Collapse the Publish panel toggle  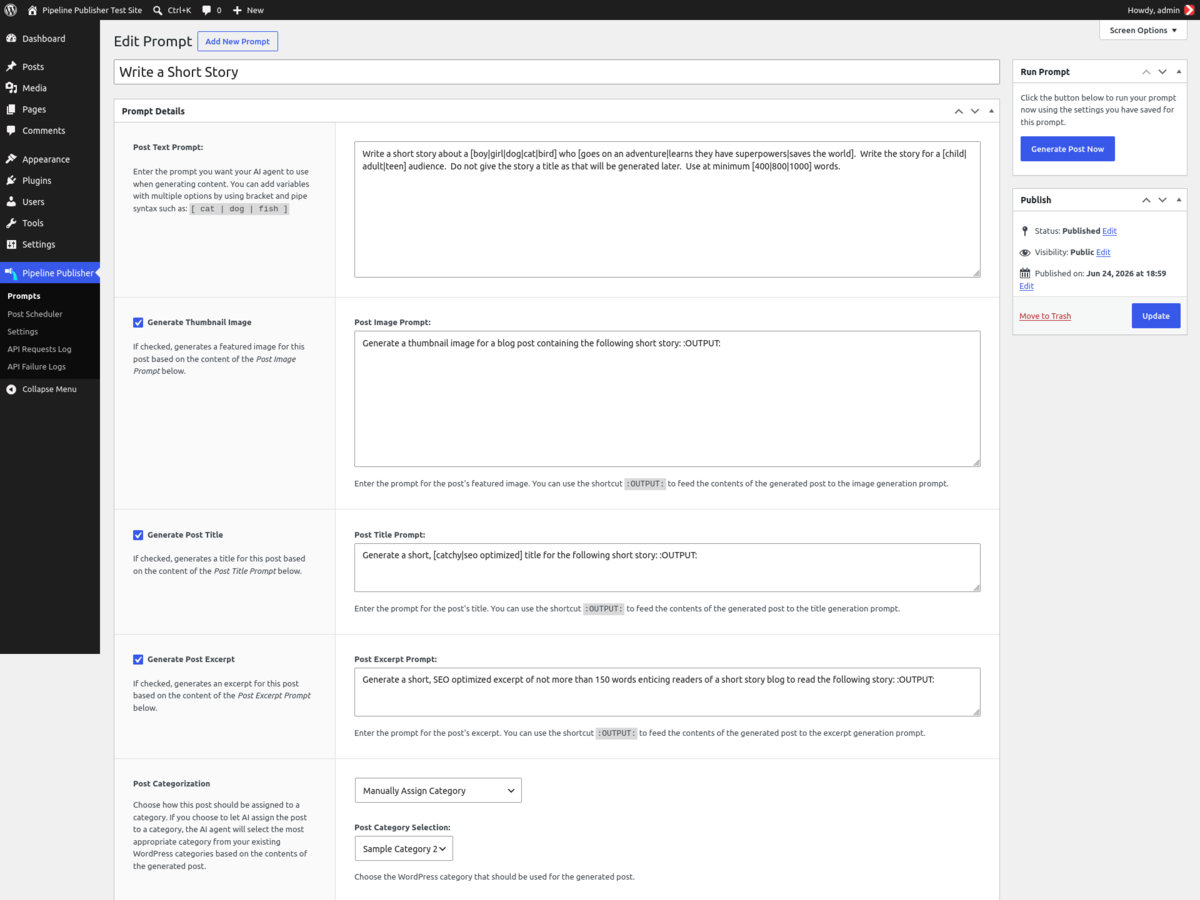tap(1178, 200)
